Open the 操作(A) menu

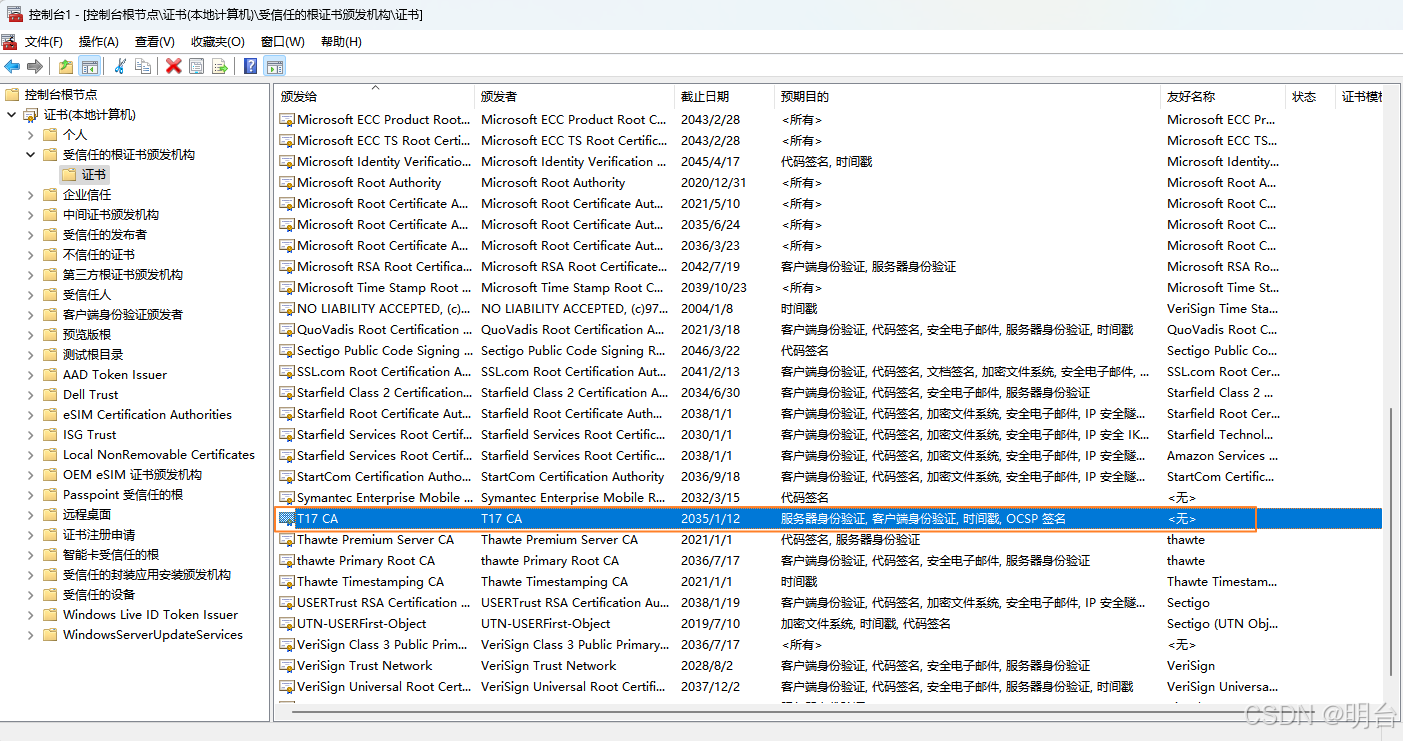tap(99, 42)
